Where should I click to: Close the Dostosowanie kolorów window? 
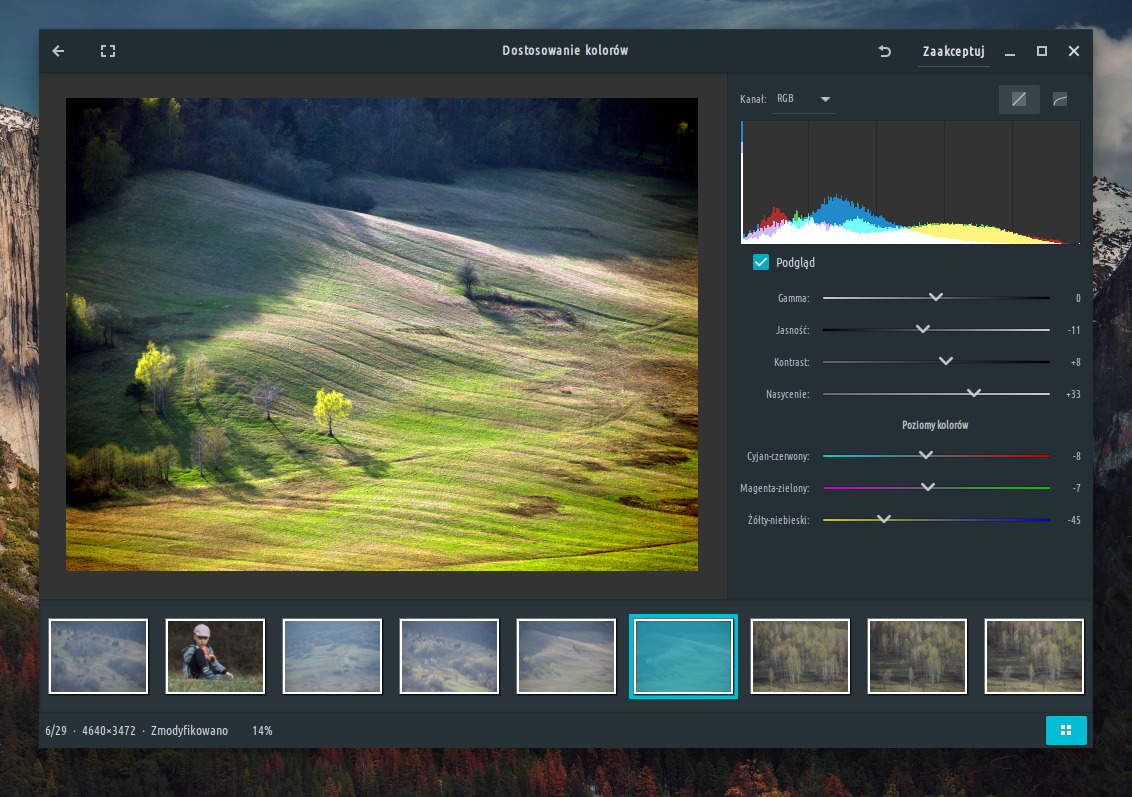tap(1074, 51)
